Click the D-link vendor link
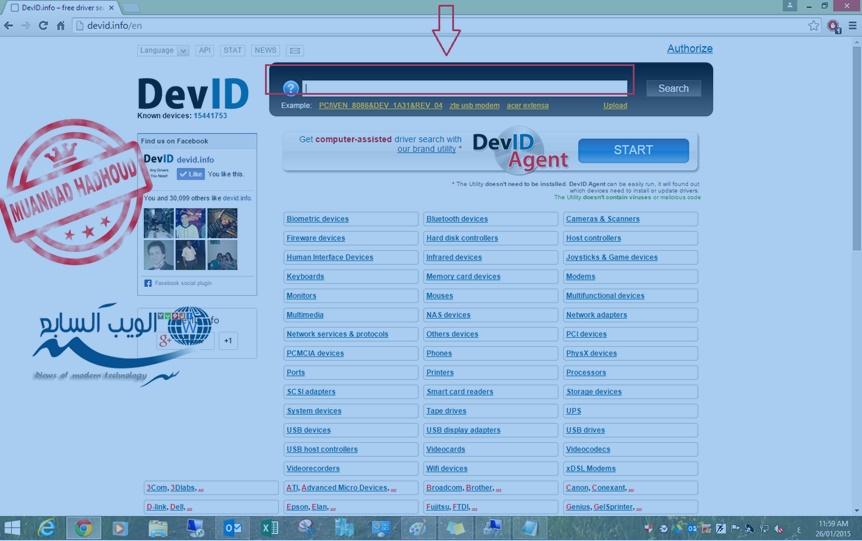Viewport: 862px width, 541px height. [156, 507]
